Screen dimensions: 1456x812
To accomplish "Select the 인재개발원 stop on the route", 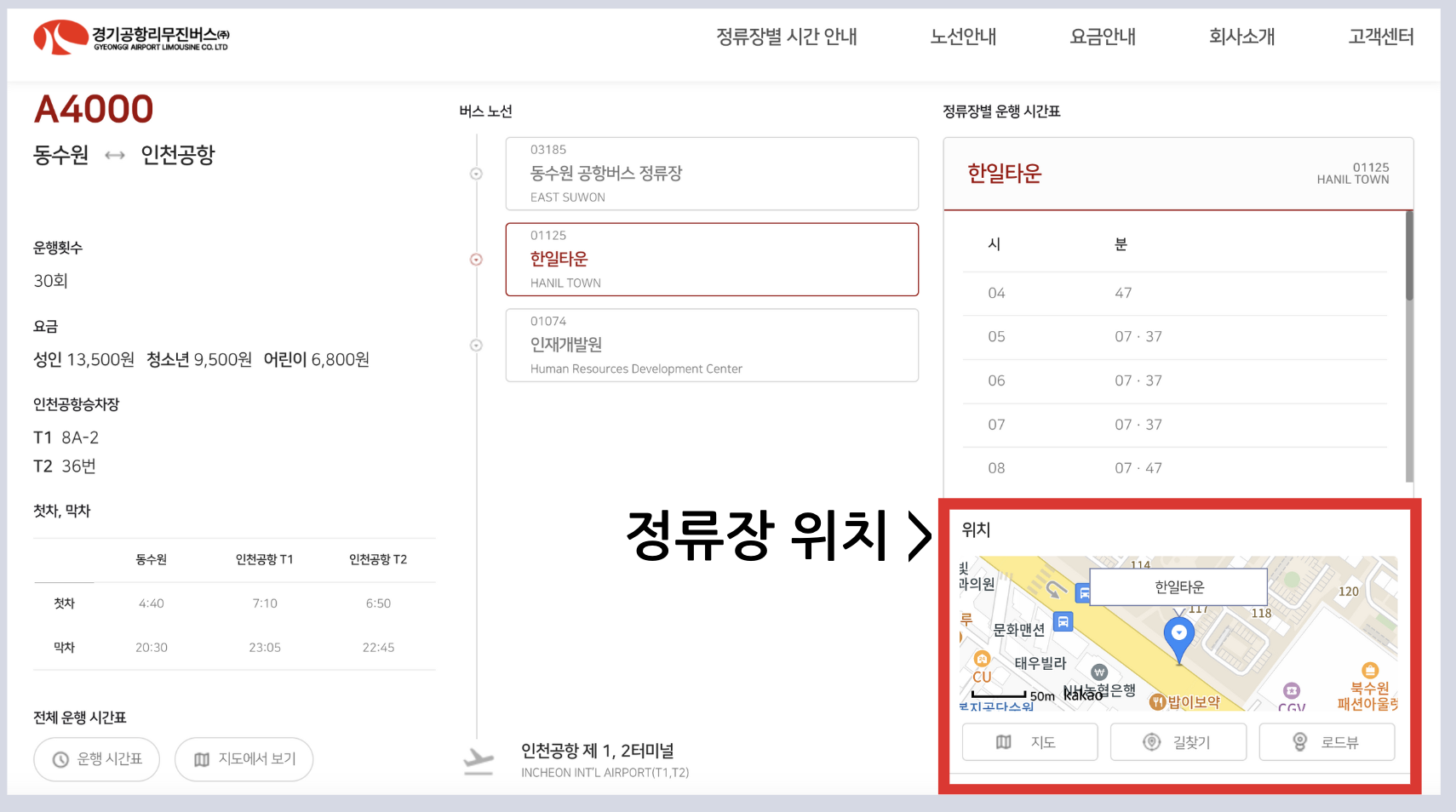I will [x=712, y=346].
